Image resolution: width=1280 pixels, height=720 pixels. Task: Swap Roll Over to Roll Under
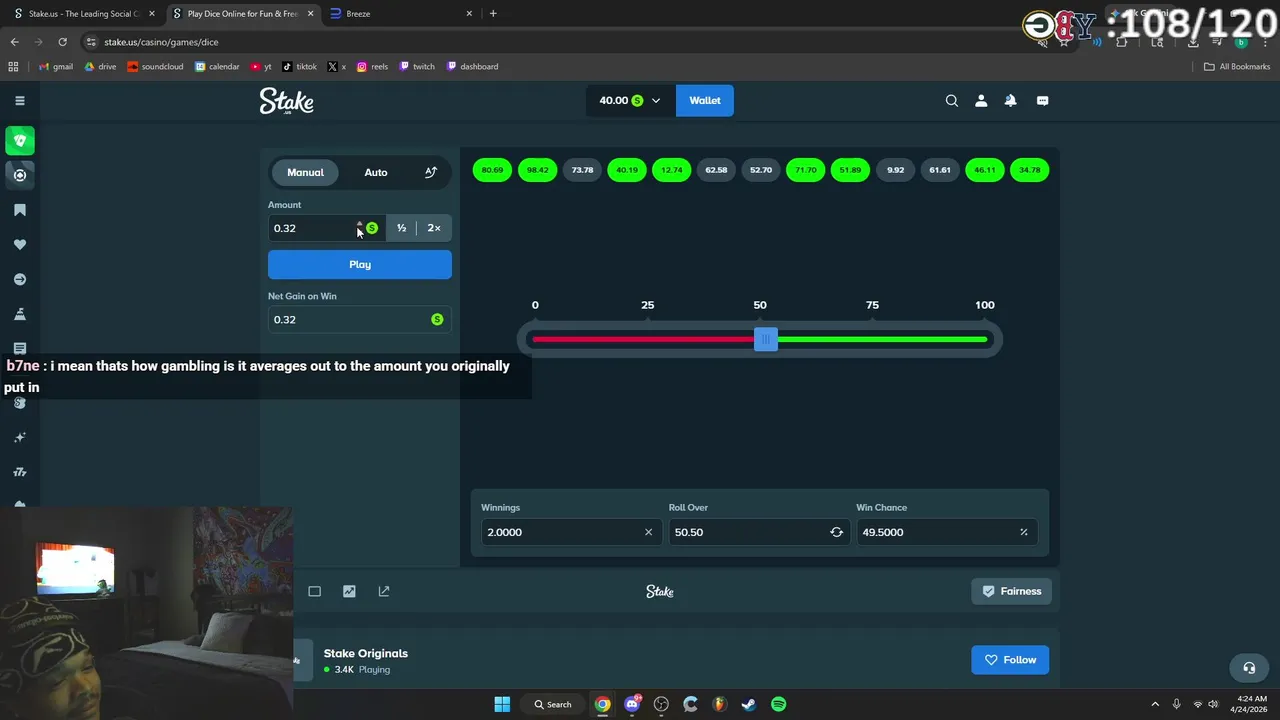[x=836, y=532]
